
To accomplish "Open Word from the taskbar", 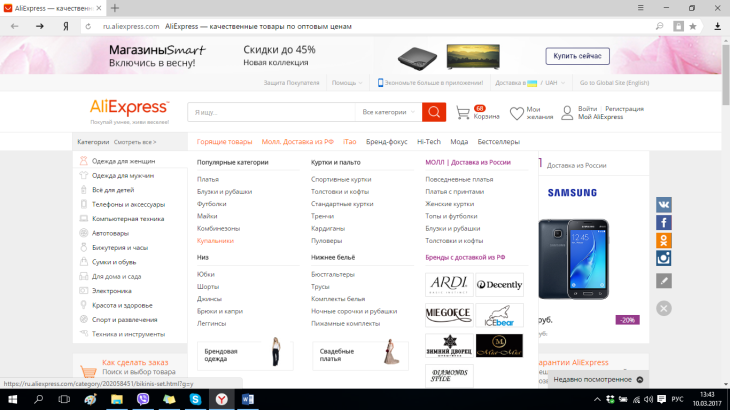I will coord(248,399).
